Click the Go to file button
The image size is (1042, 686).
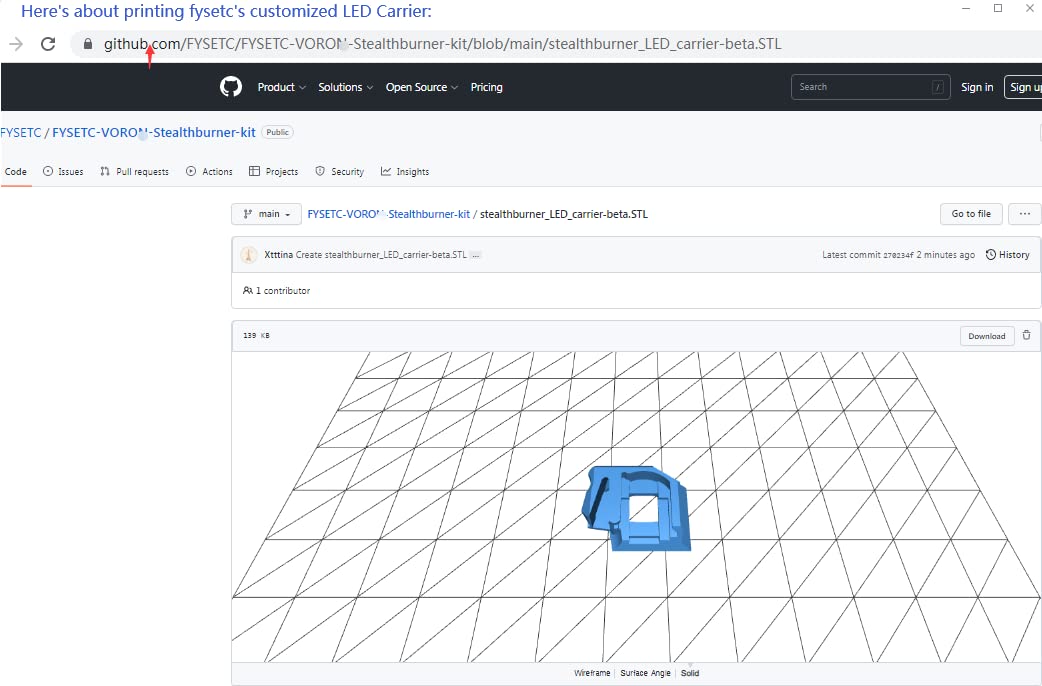pyautogui.click(x=970, y=214)
